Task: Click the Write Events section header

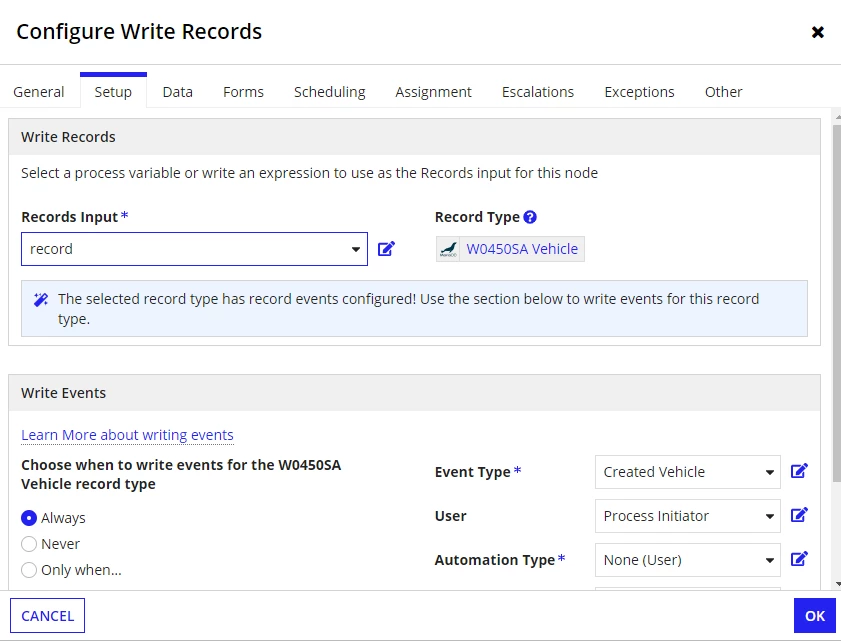Action: click(414, 393)
